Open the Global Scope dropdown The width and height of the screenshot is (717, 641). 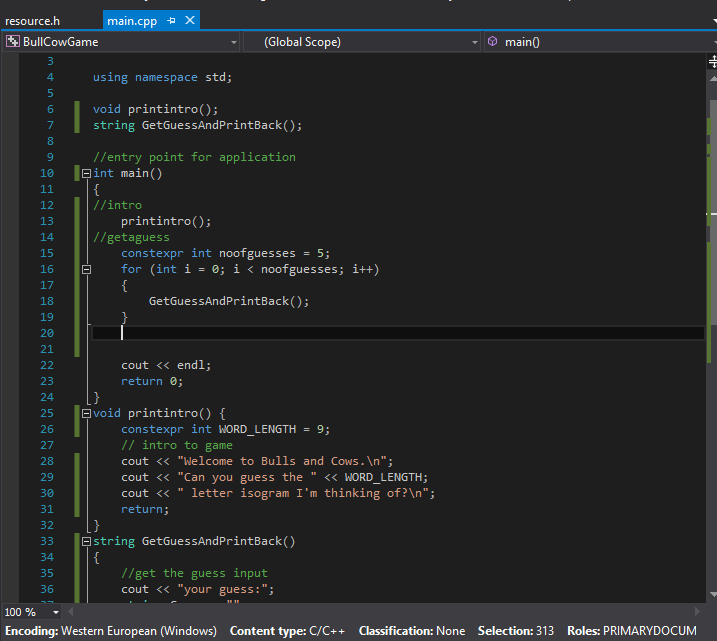point(475,42)
